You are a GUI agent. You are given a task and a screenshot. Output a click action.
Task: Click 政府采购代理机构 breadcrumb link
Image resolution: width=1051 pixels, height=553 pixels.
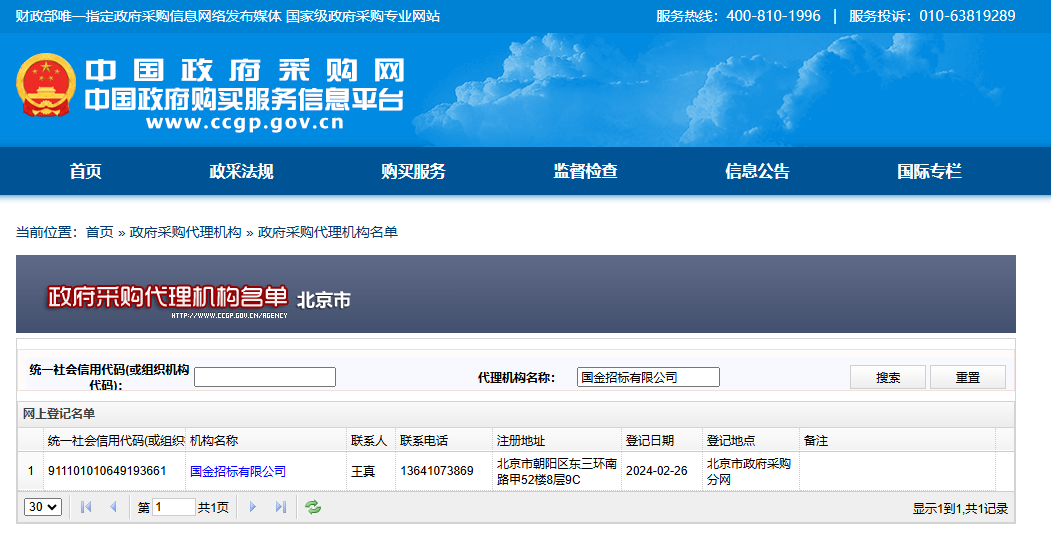pyautogui.click(x=185, y=232)
